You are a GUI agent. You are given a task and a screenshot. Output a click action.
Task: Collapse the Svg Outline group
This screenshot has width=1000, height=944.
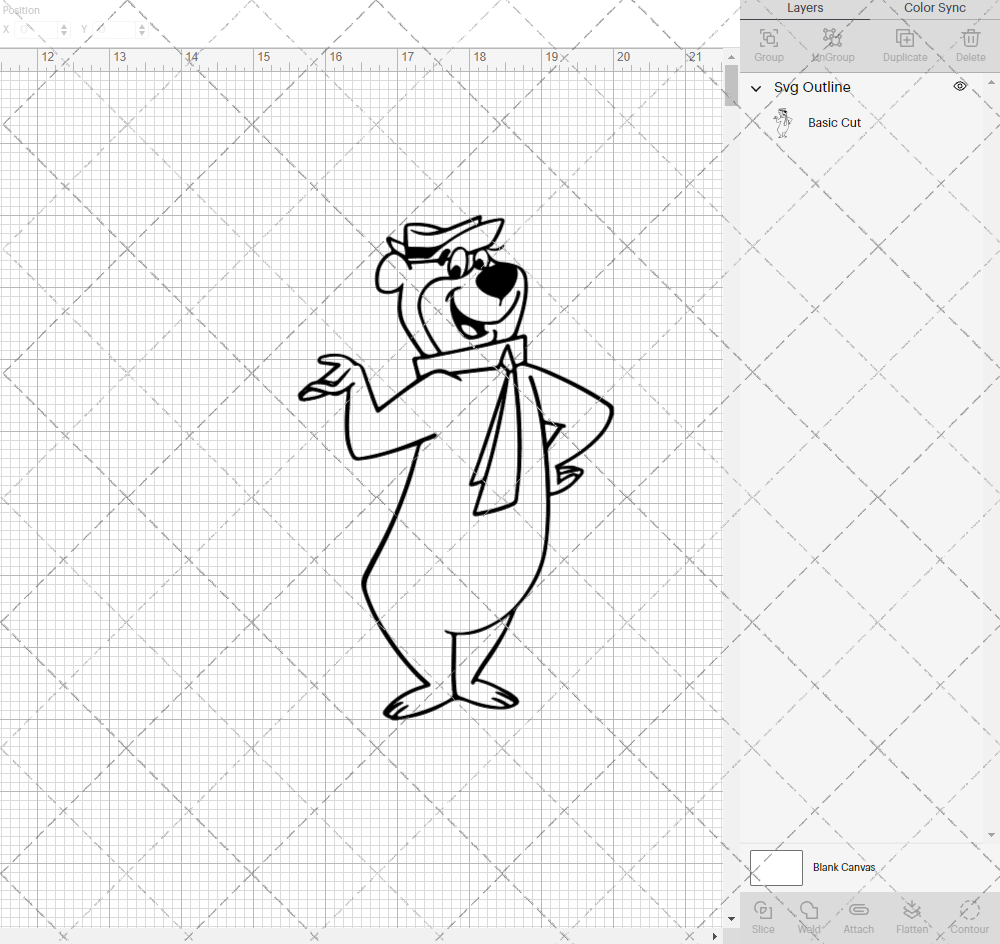click(756, 88)
